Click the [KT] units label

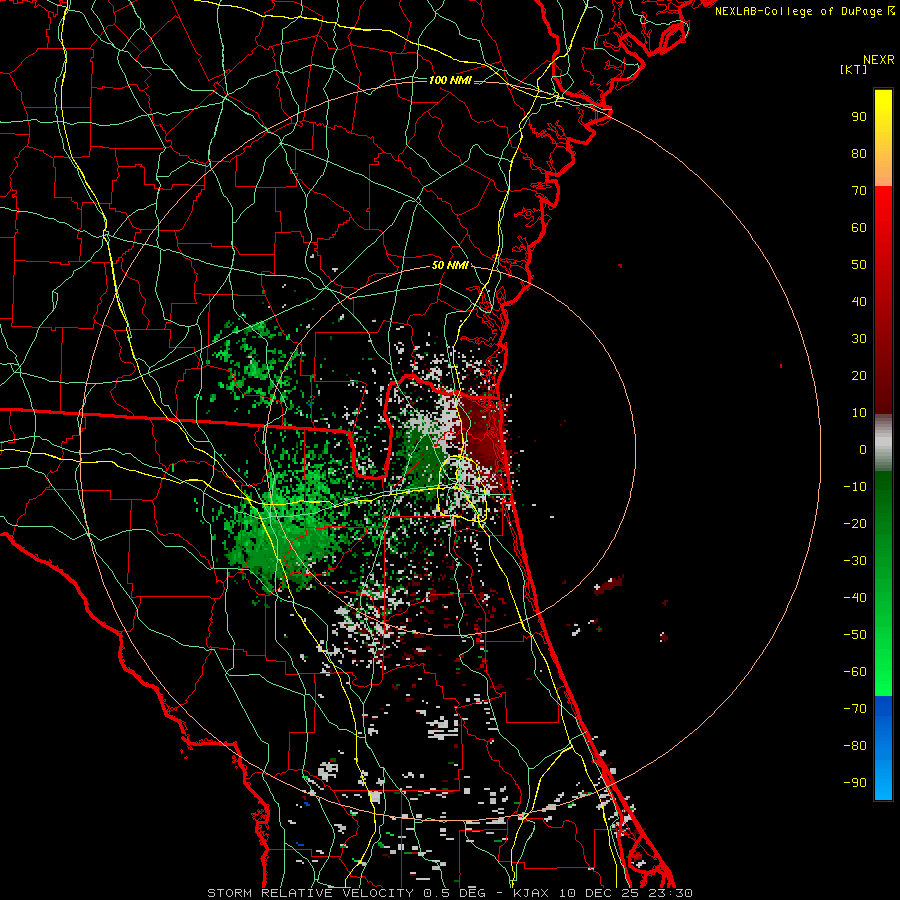[853, 69]
